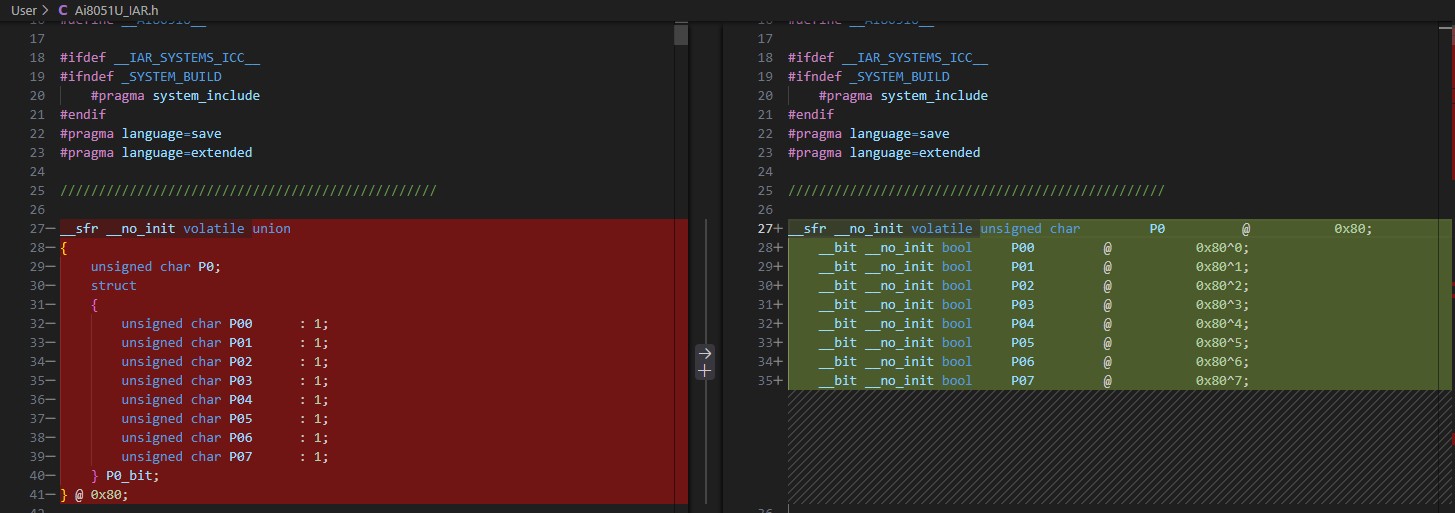Click the original pane vertical scrollbar thumb
Screen dimensions: 1455x513
[x=681, y=35]
